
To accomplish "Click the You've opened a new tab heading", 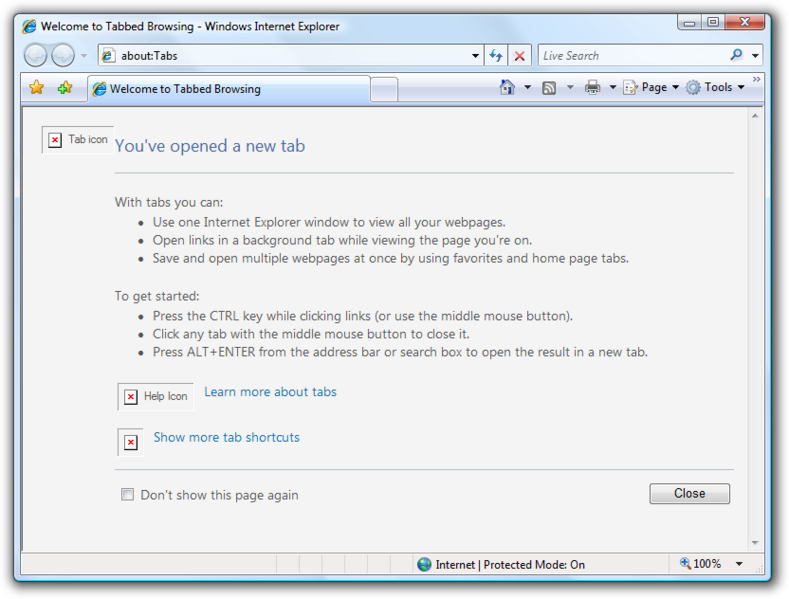I will 210,146.
